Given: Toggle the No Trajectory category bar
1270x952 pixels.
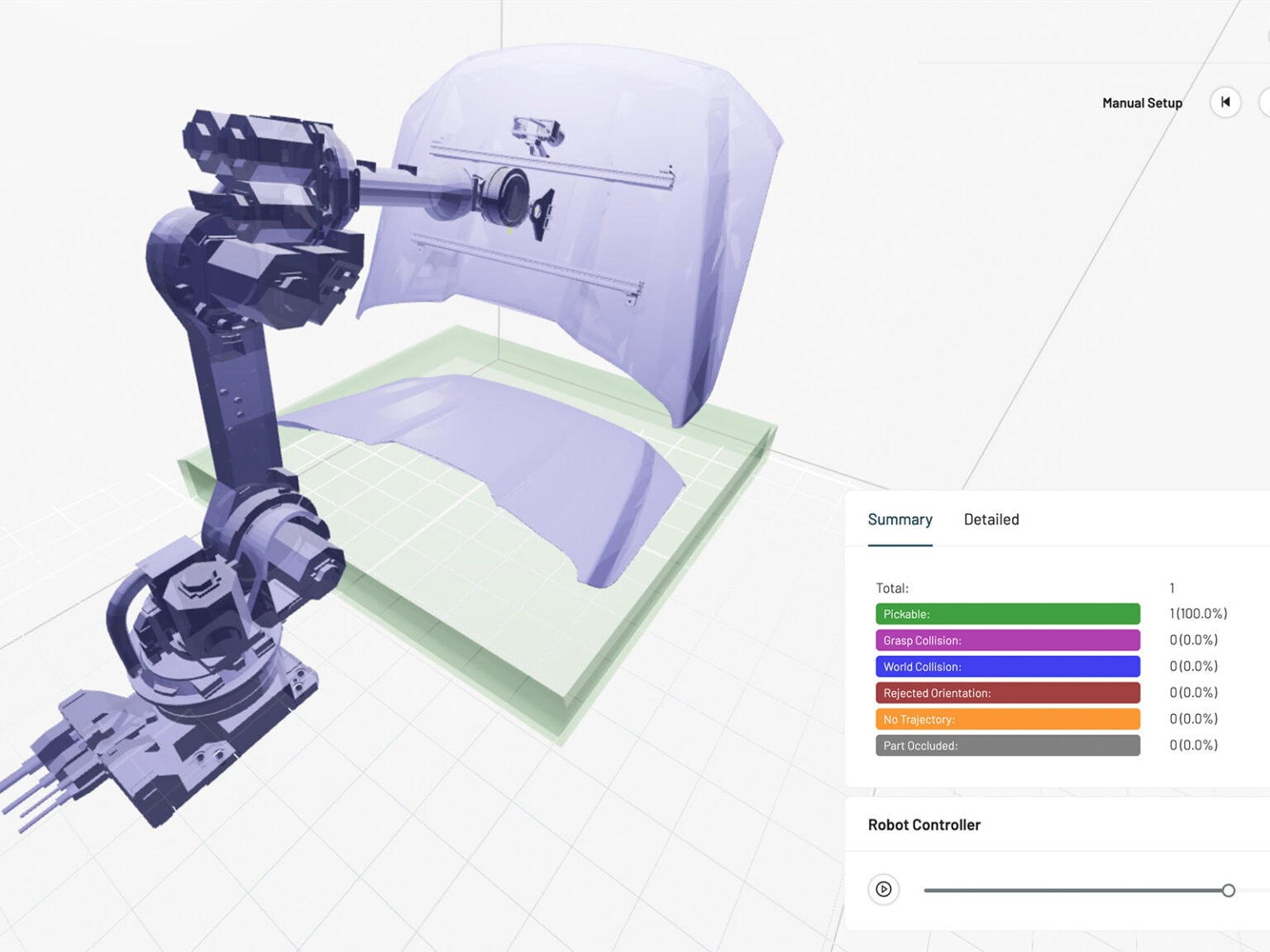Looking at the screenshot, I should tap(1007, 719).
